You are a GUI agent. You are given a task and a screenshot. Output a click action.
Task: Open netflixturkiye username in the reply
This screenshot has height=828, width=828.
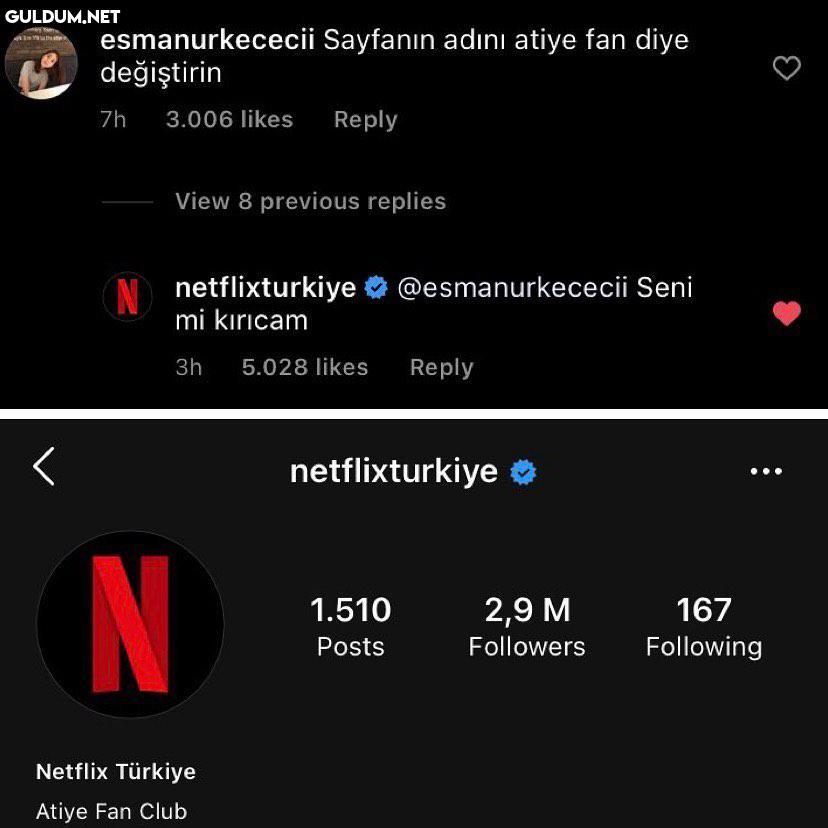coord(265,288)
